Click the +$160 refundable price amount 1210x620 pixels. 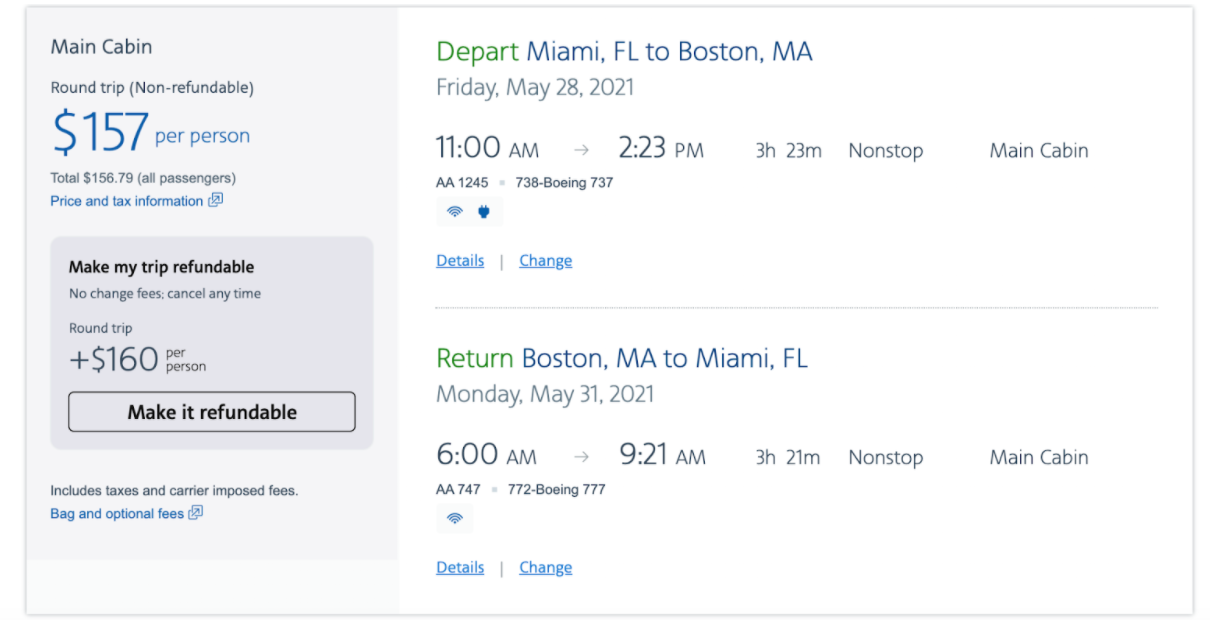click(114, 359)
